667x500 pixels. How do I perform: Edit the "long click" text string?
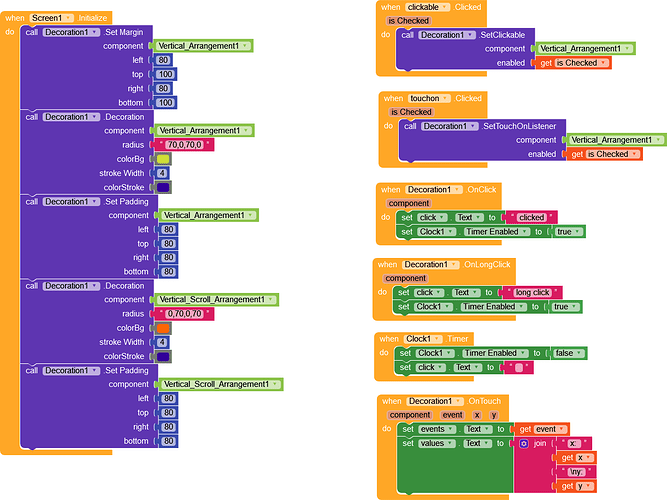point(532,292)
